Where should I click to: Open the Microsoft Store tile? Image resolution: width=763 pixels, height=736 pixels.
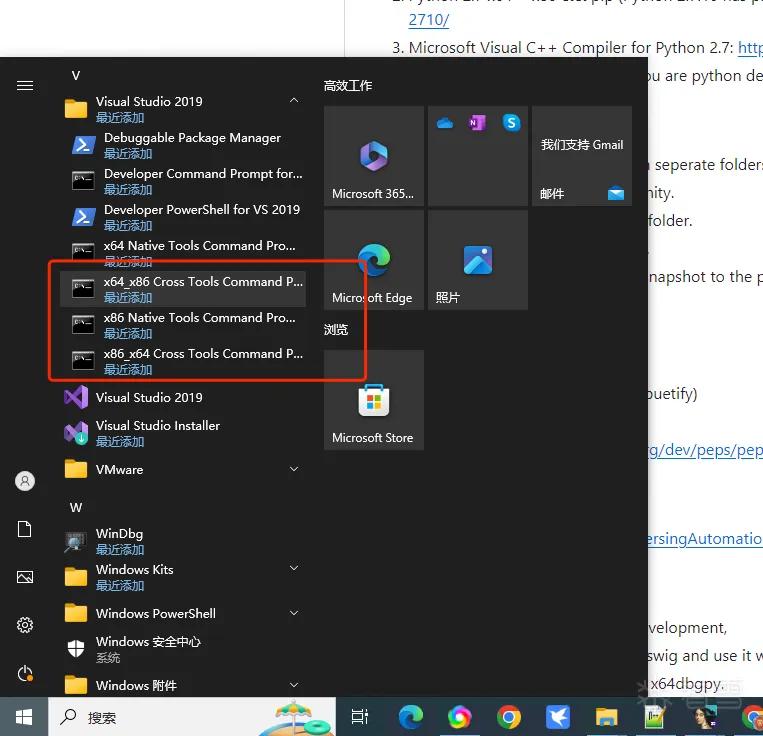click(373, 400)
